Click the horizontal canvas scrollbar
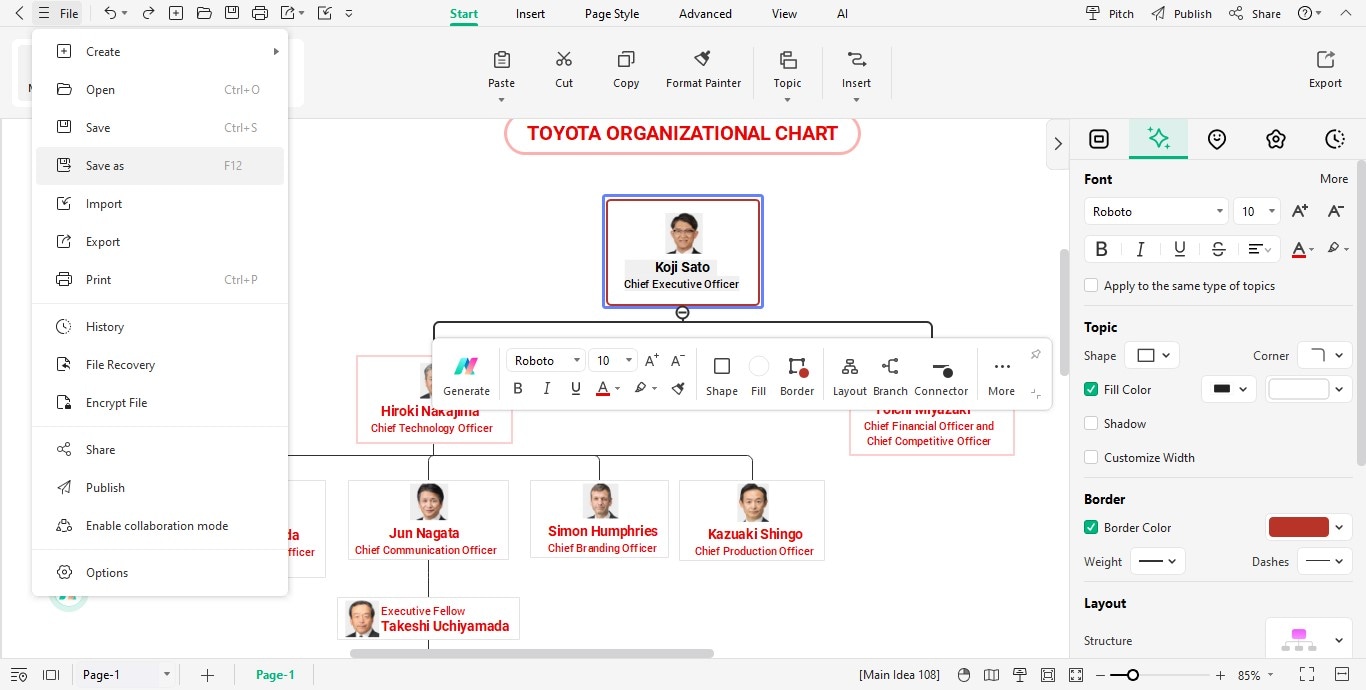The width and height of the screenshot is (1366, 690). pyautogui.click(x=532, y=654)
